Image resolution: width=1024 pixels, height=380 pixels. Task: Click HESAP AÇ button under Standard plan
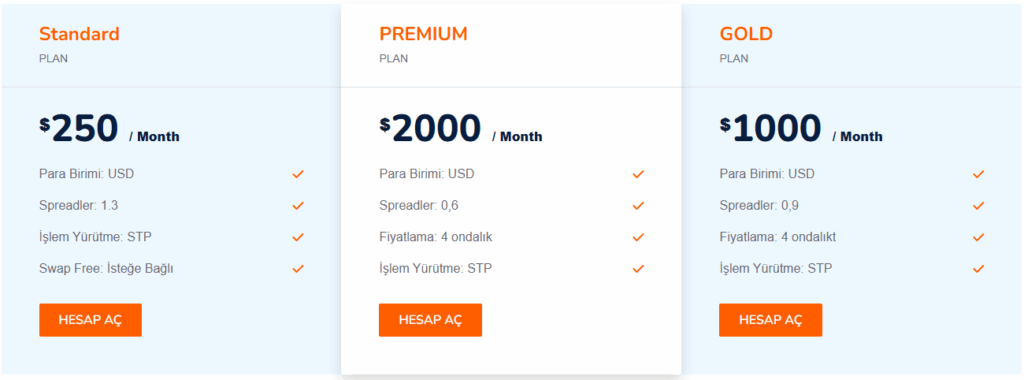90,320
